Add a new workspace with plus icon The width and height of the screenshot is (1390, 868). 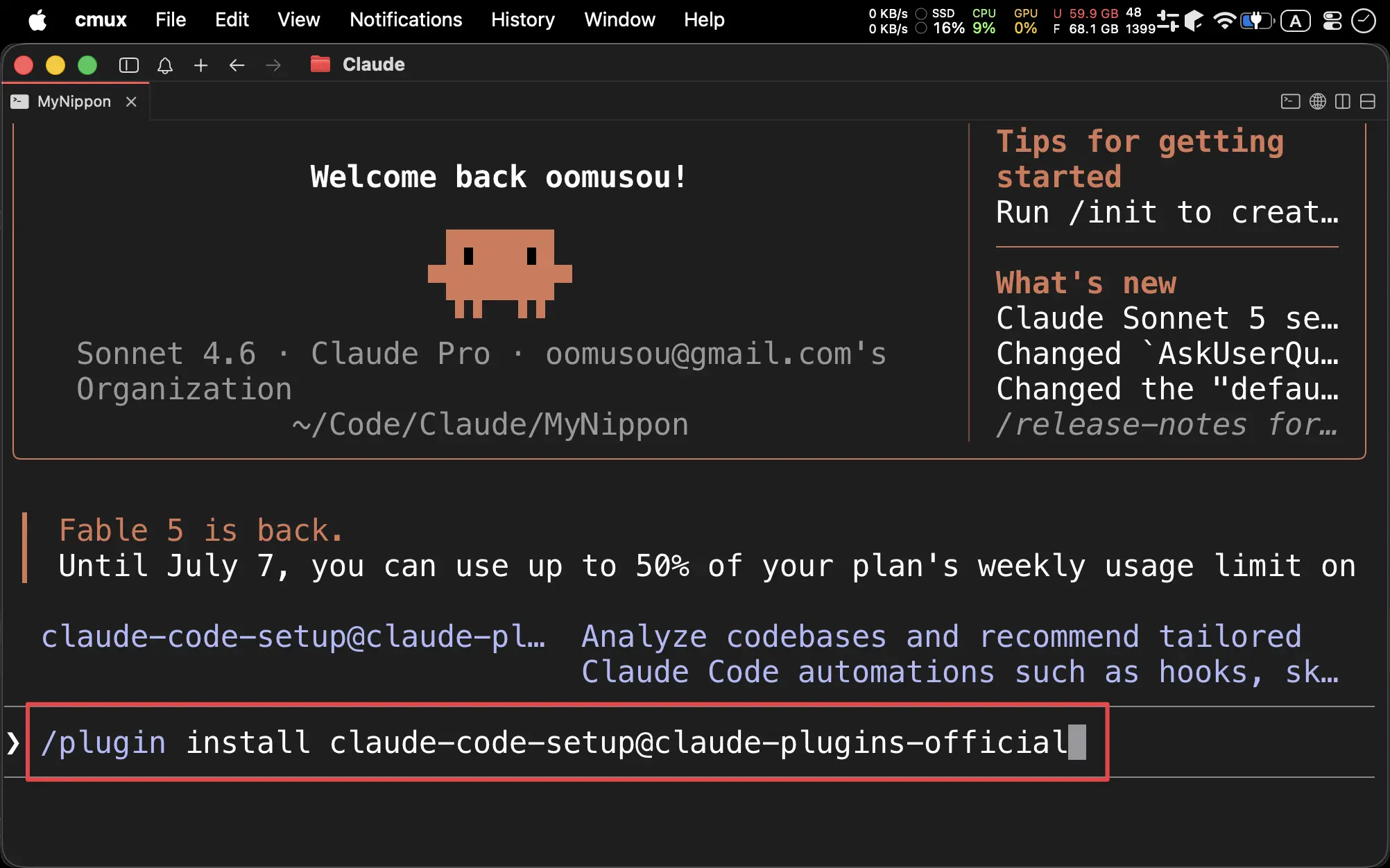[x=201, y=65]
